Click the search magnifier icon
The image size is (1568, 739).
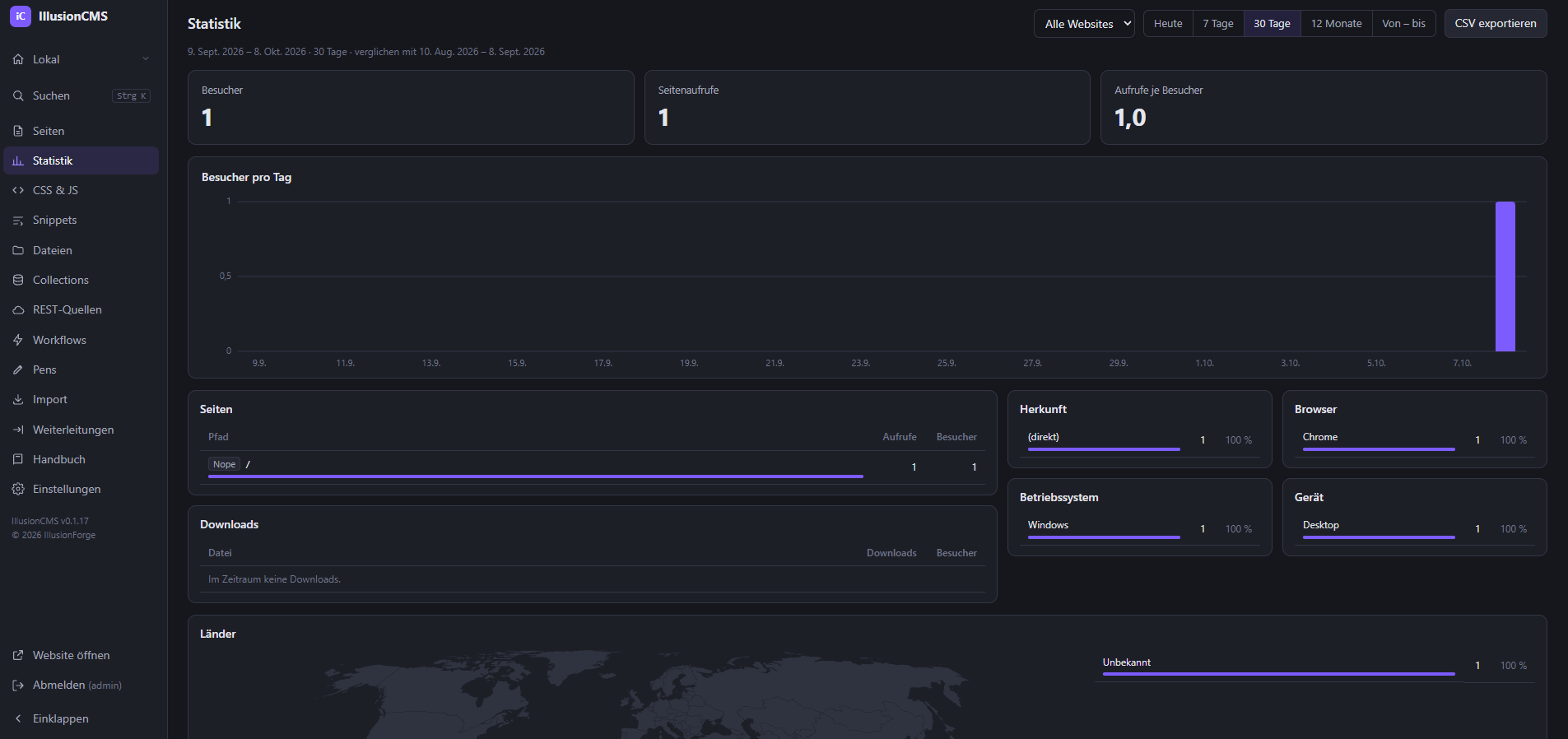click(18, 95)
